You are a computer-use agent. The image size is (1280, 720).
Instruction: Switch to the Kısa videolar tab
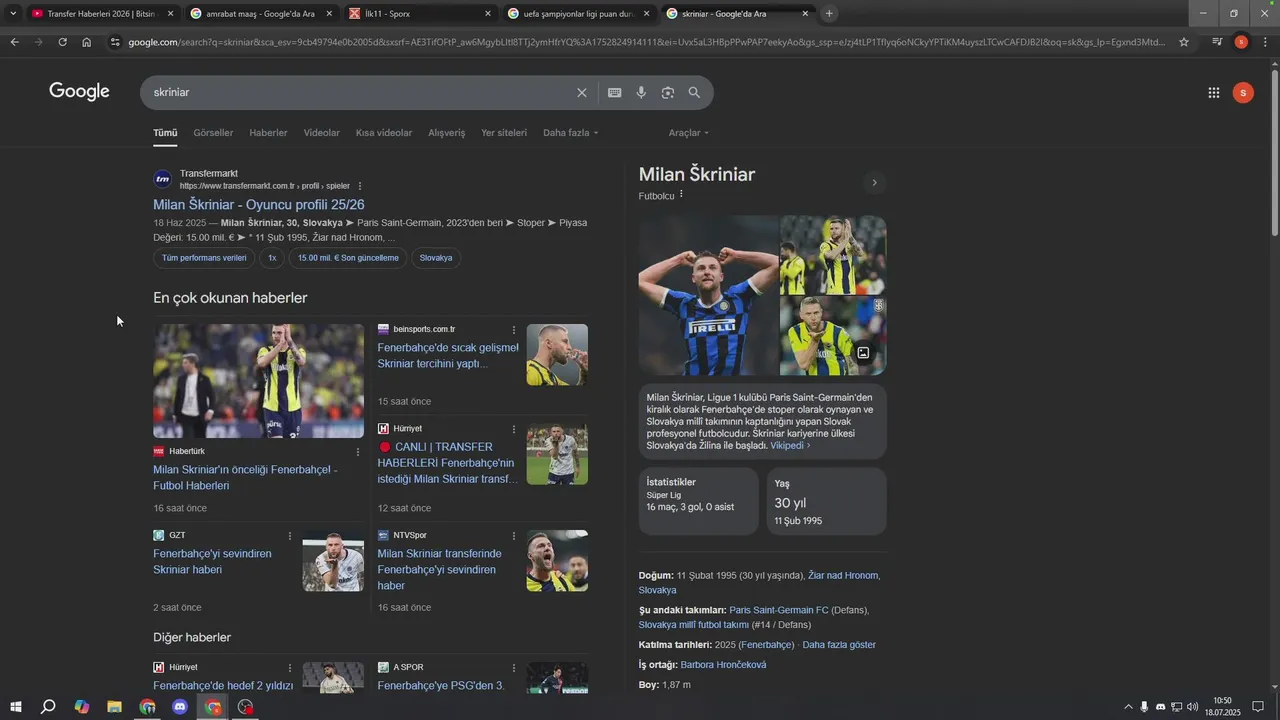384,133
